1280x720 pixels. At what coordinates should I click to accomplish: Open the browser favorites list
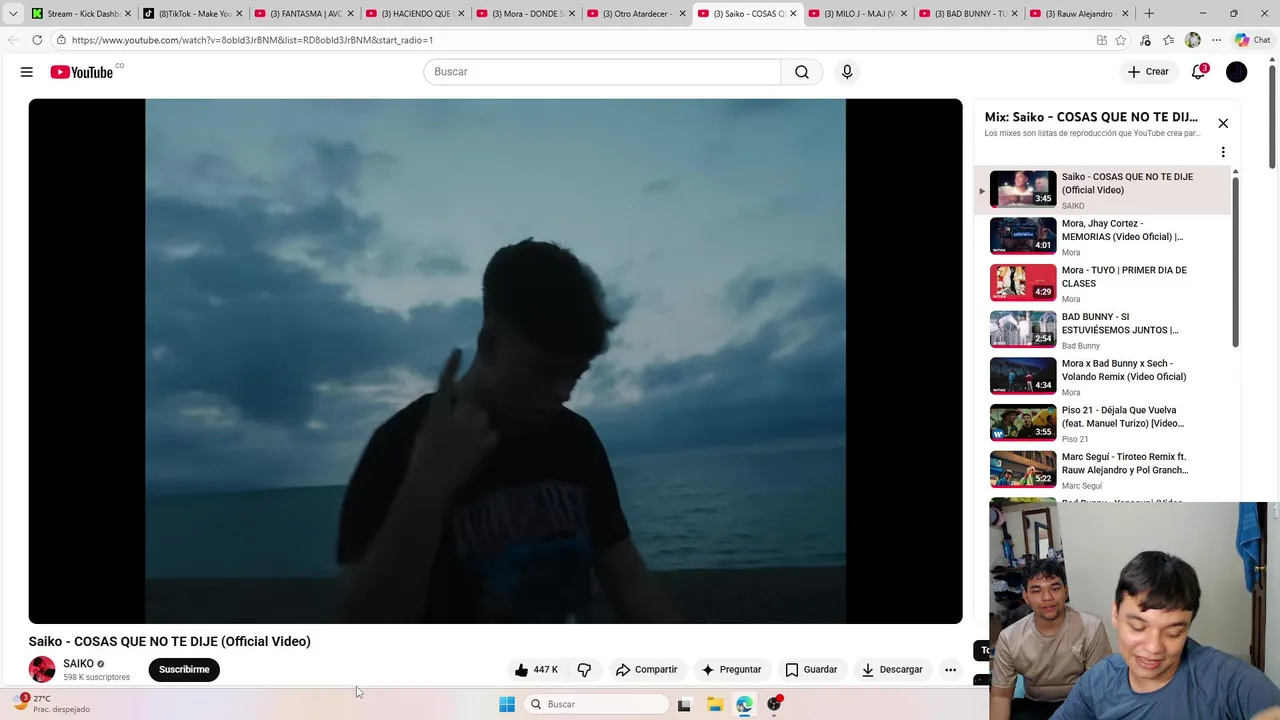click(1168, 40)
